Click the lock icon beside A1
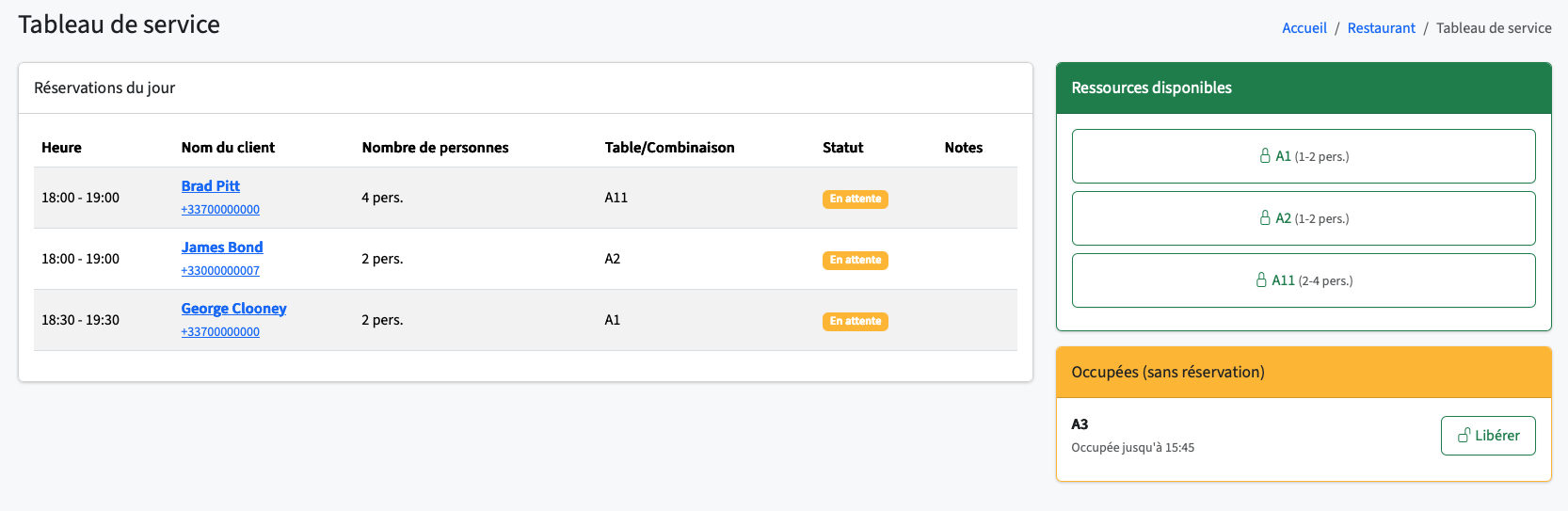 (1265, 156)
